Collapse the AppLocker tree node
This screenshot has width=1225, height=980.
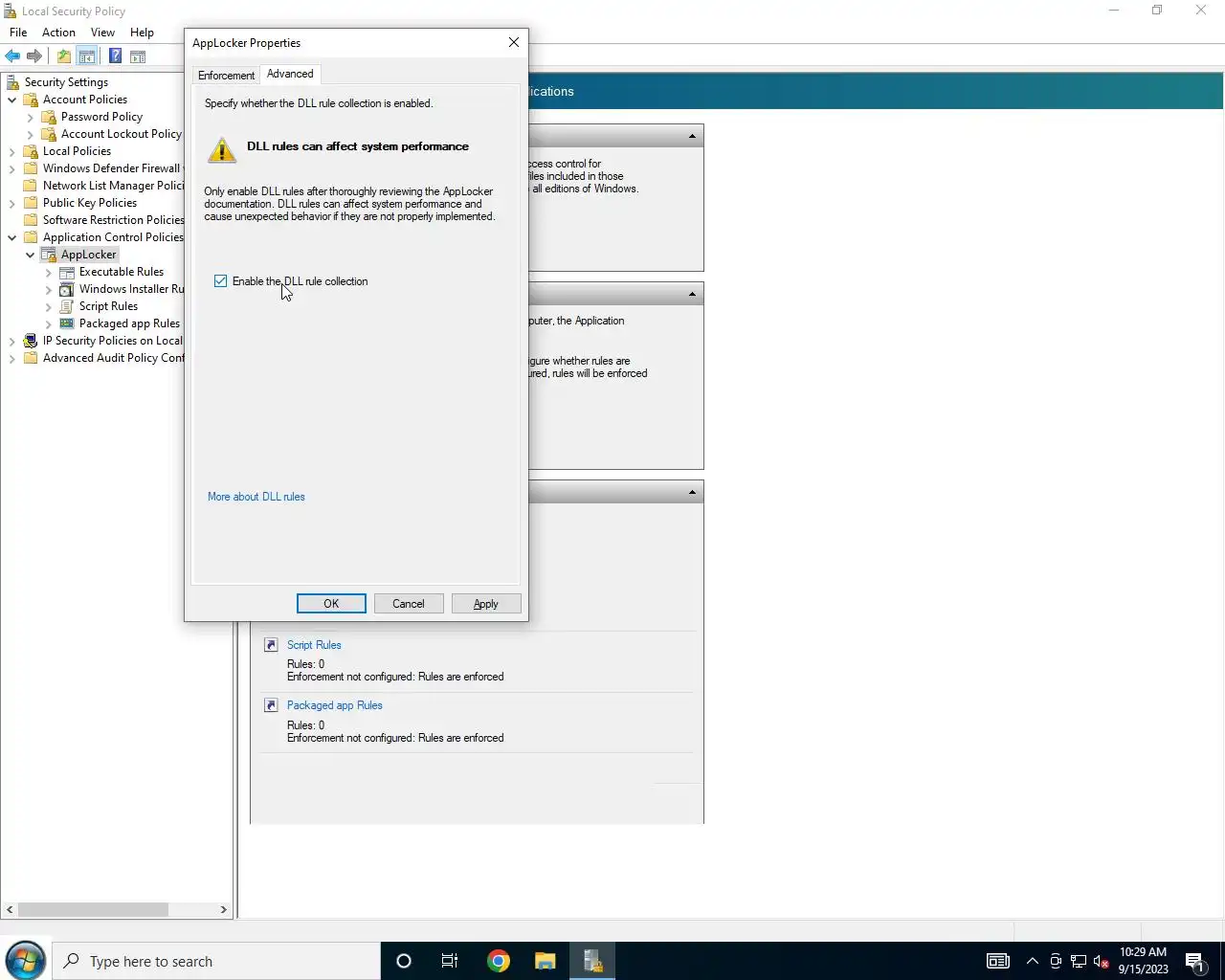click(31, 255)
